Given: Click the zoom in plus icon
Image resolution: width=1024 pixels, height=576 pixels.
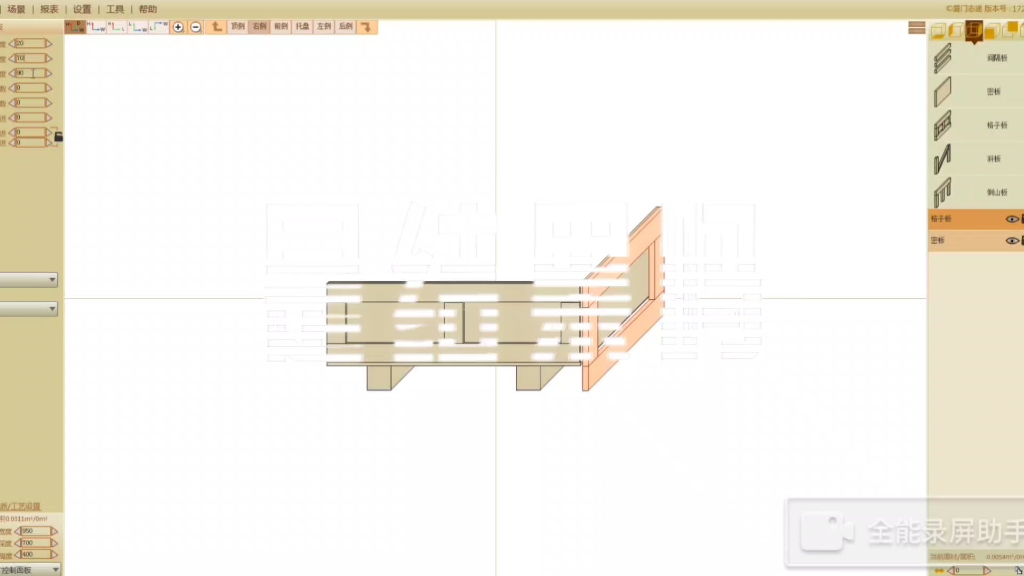Looking at the screenshot, I should coord(178,27).
